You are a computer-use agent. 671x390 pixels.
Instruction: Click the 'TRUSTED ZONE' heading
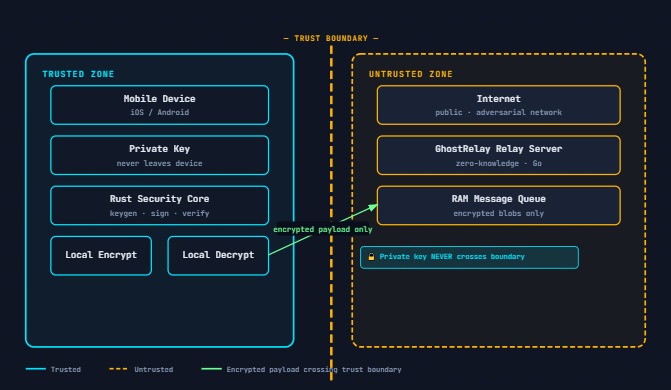78,74
